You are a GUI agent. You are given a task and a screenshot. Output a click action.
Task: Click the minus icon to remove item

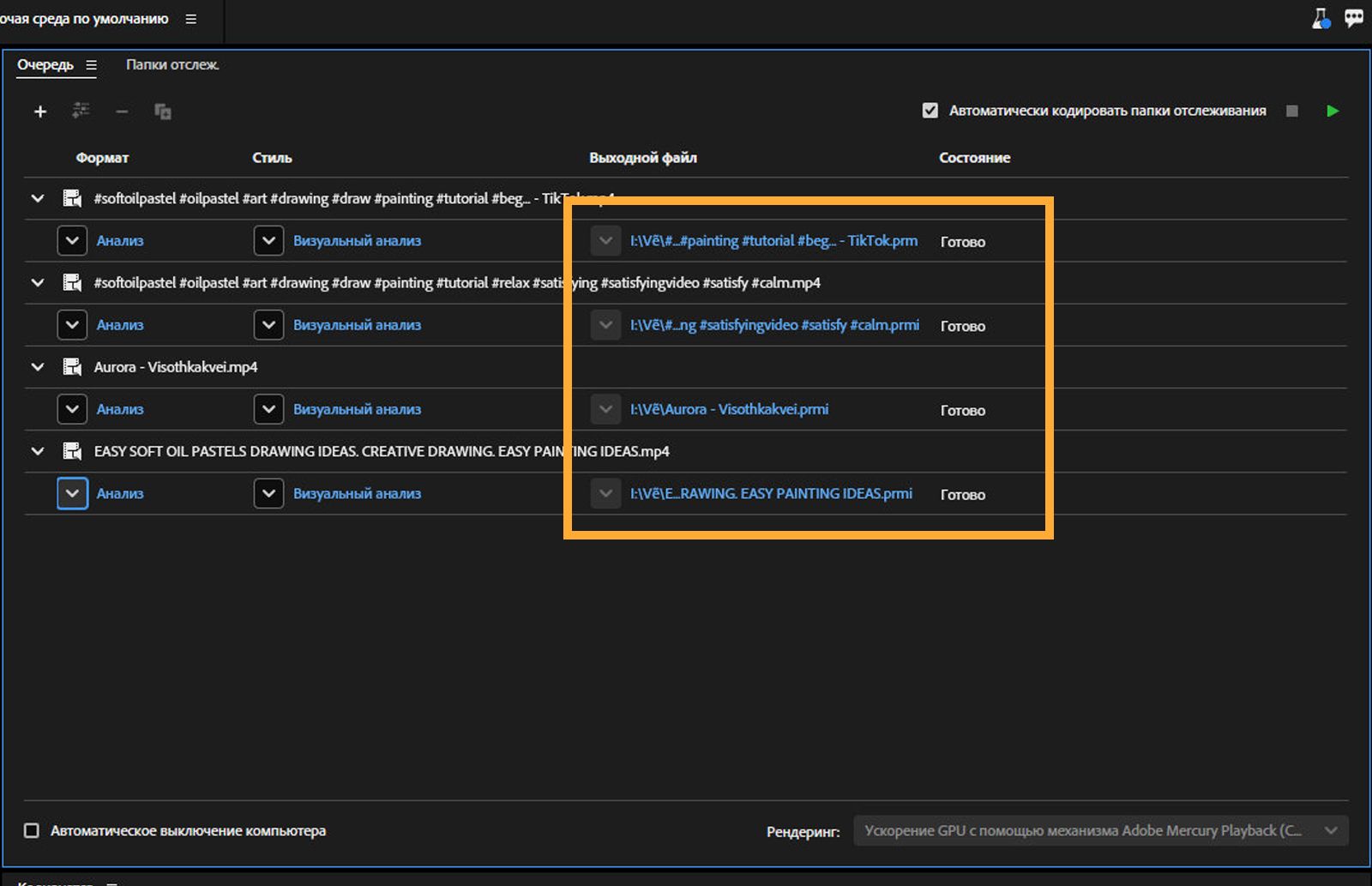[122, 112]
